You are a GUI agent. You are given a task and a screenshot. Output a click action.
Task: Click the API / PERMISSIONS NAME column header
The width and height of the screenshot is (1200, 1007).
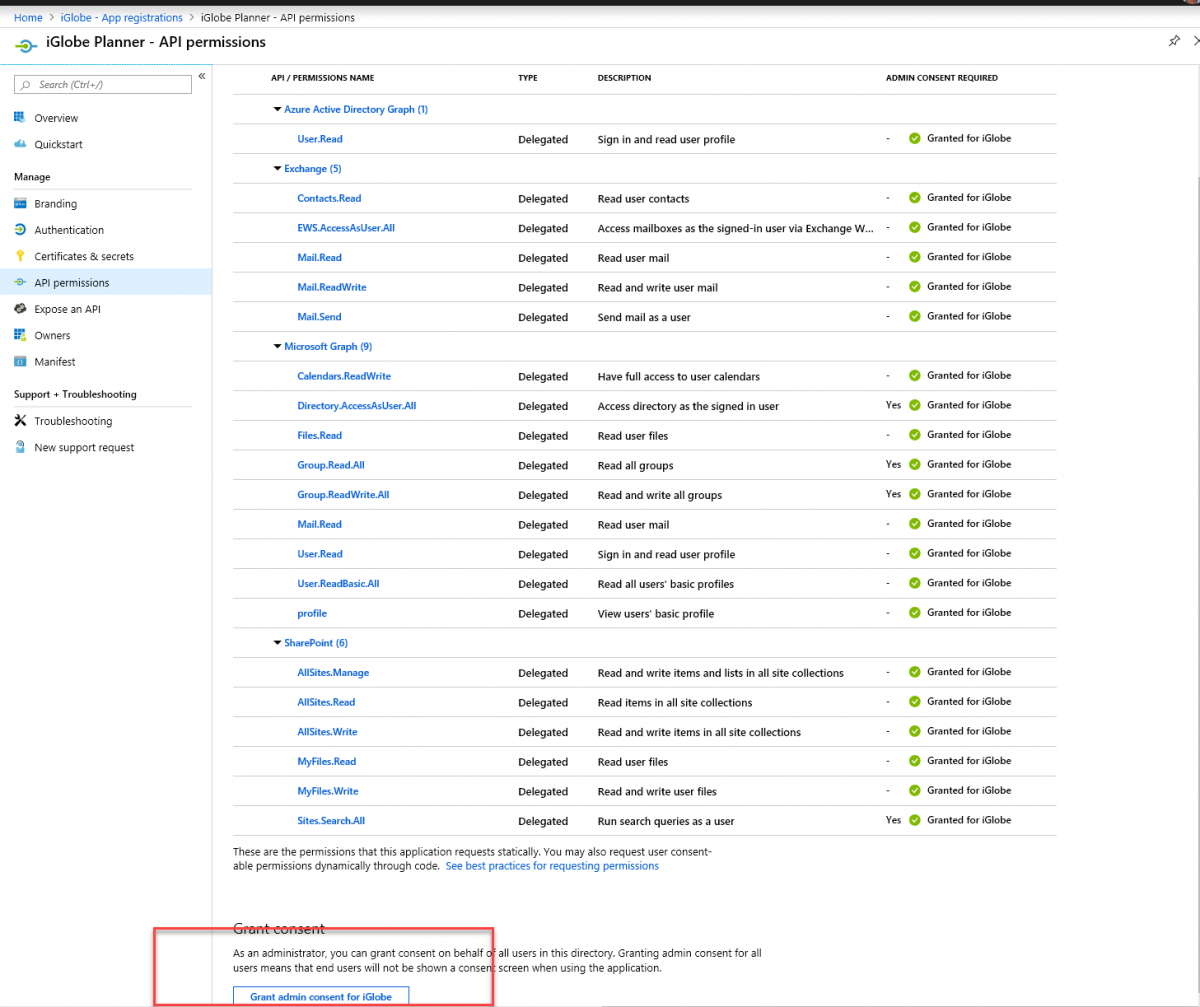coord(322,78)
